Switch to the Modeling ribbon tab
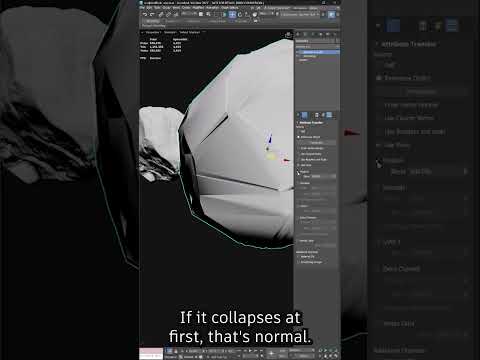Image resolution: width=480 pixels, height=360 pixels. tap(152, 21)
